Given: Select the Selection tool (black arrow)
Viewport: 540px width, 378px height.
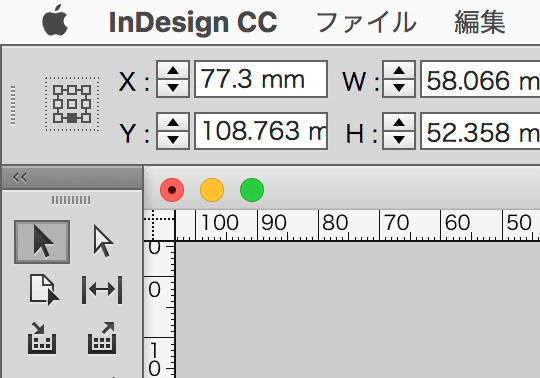Looking at the screenshot, I should tap(42, 242).
